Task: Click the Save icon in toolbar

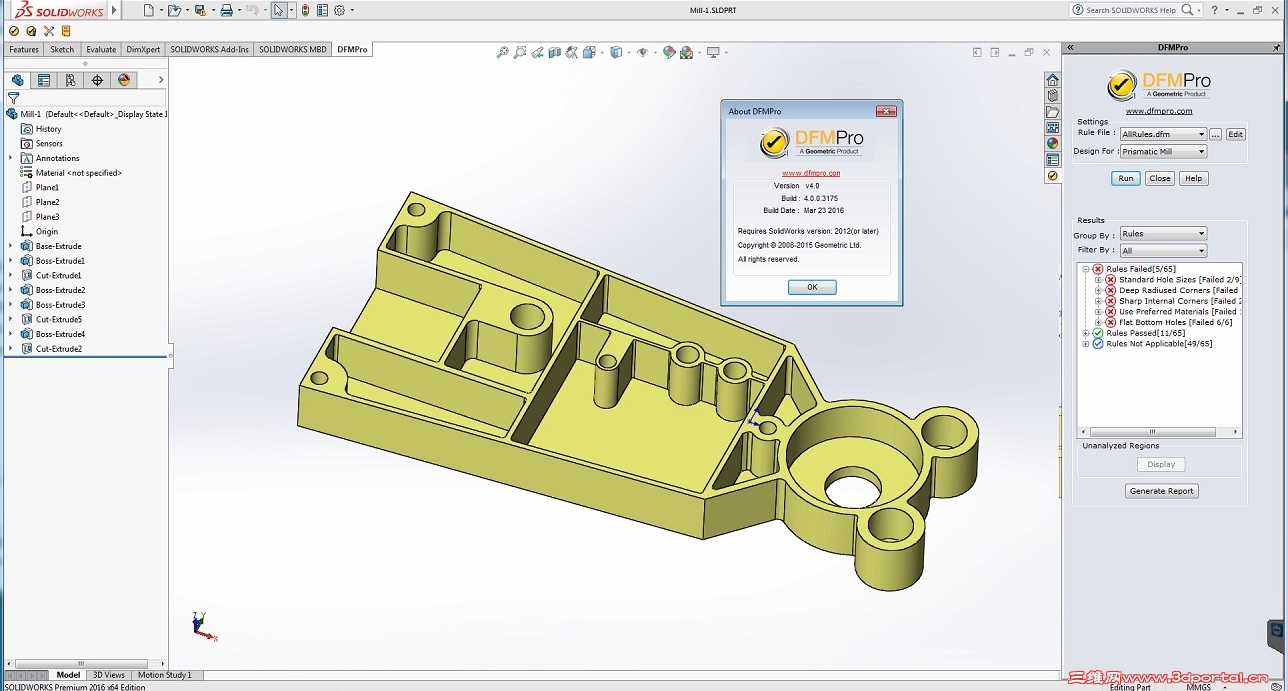Action: (x=200, y=10)
